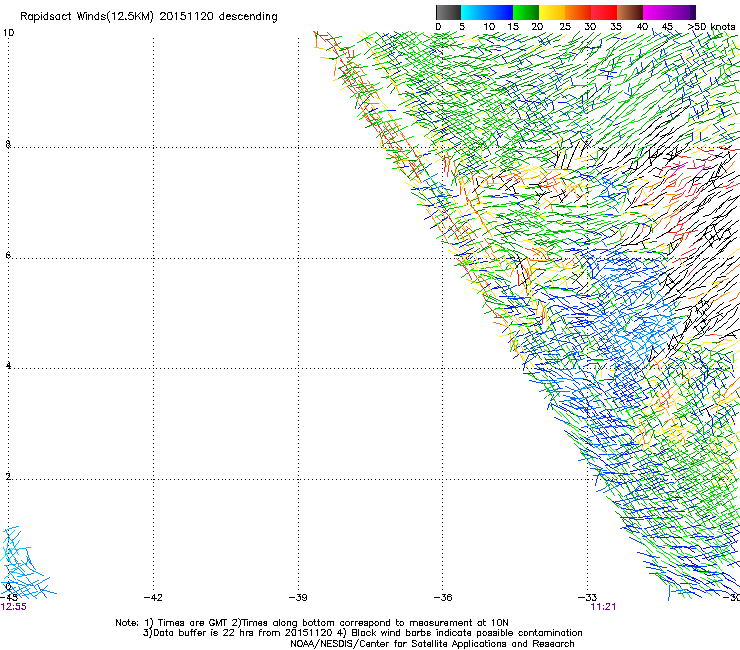This screenshot has height=650, width=740.
Task: Click the purple time stamp "12:55"
Action: [14, 607]
